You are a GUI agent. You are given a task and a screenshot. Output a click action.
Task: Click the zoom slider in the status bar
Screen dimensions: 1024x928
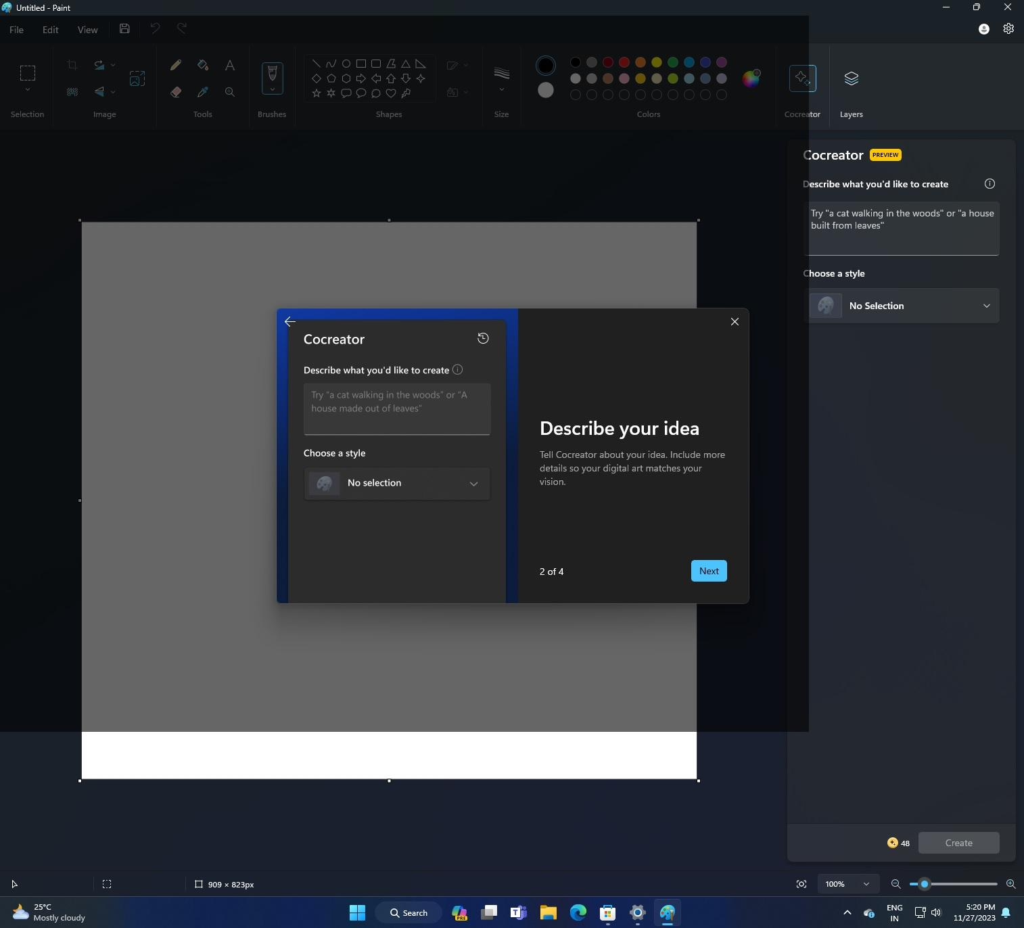(953, 884)
